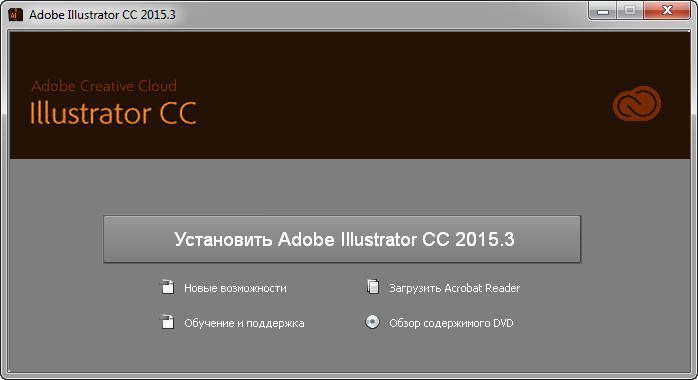Click Установить Adobe Illustrator CC 2015.3 button
The height and width of the screenshot is (380, 698).
[x=342, y=239]
